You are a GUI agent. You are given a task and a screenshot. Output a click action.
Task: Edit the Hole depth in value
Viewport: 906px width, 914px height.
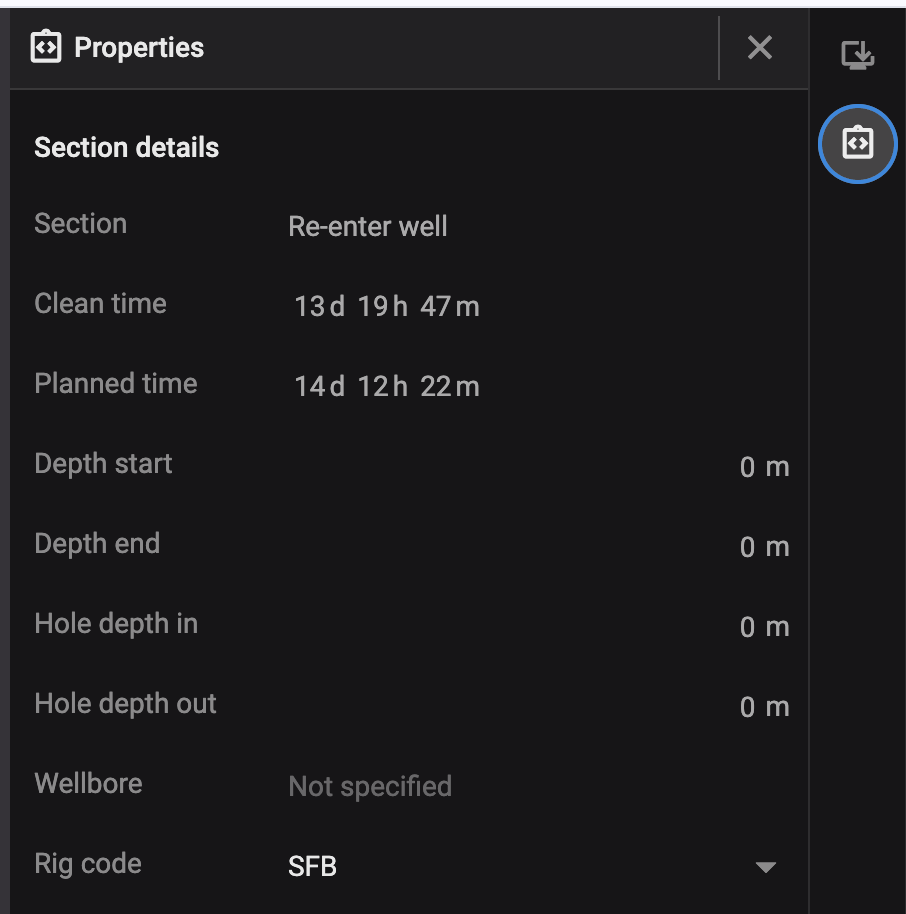(764, 626)
